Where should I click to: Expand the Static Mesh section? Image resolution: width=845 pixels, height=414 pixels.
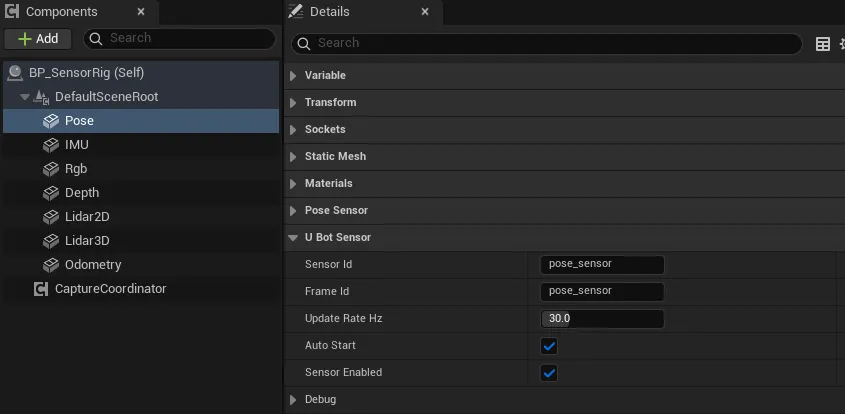pos(293,157)
